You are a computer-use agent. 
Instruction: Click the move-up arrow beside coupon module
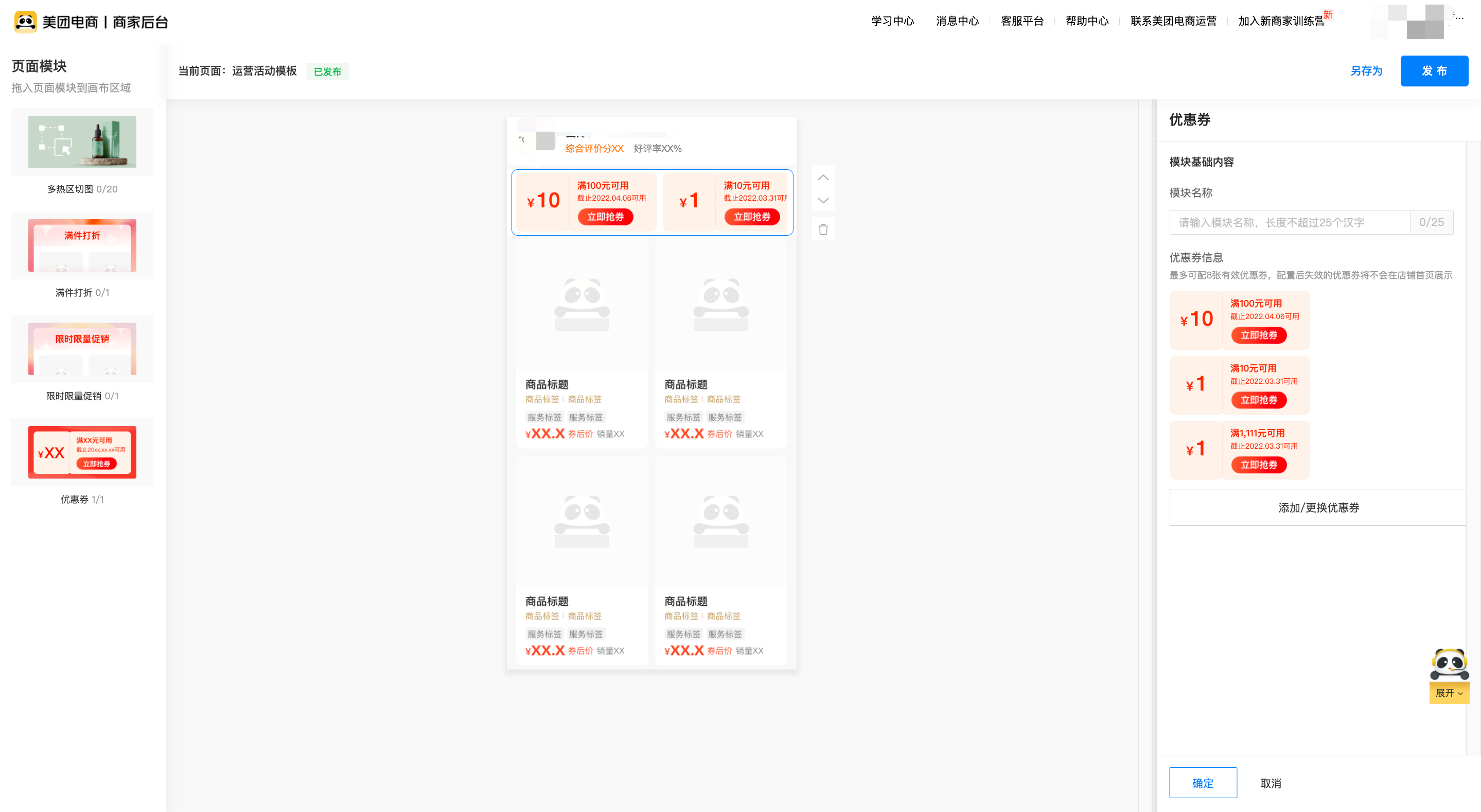click(823, 177)
